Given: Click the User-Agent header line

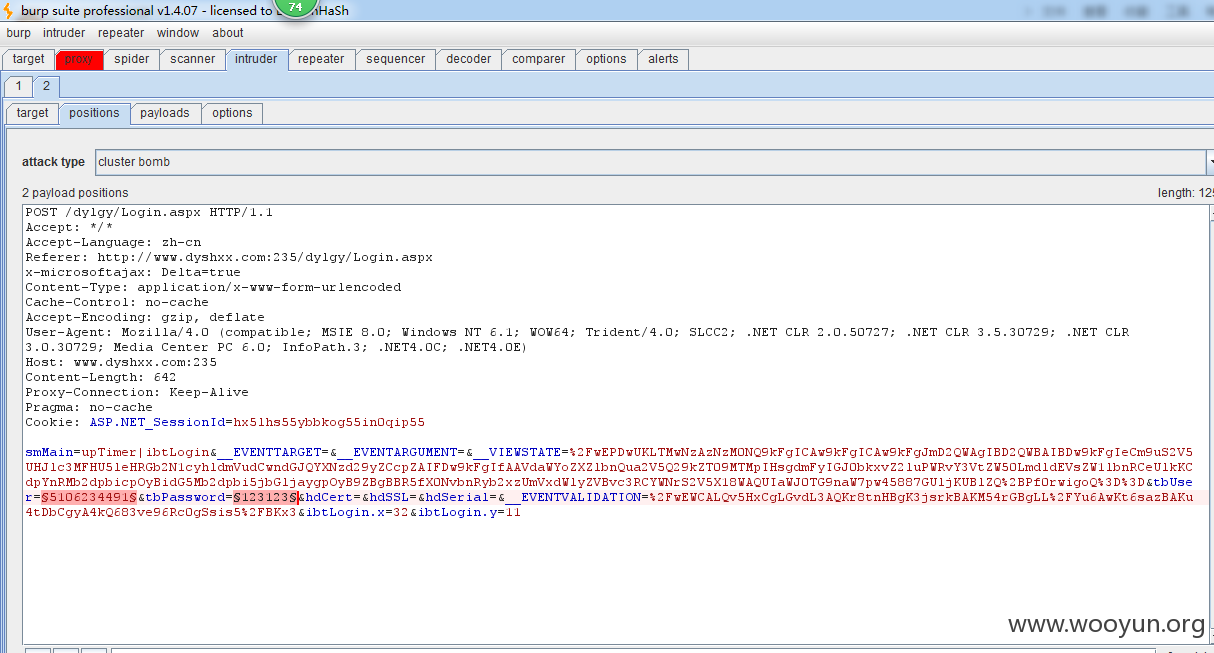Looking at the screenshot, I should 577,339.
